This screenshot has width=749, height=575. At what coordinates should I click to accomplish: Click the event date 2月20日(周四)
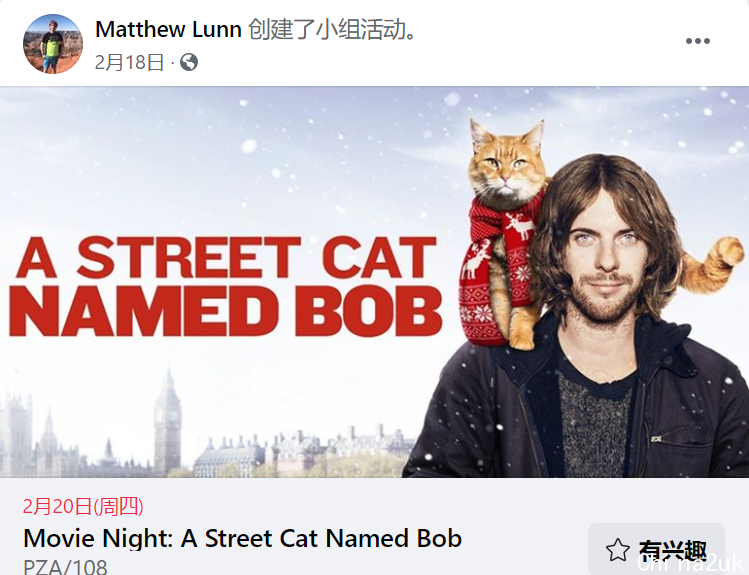83,506
